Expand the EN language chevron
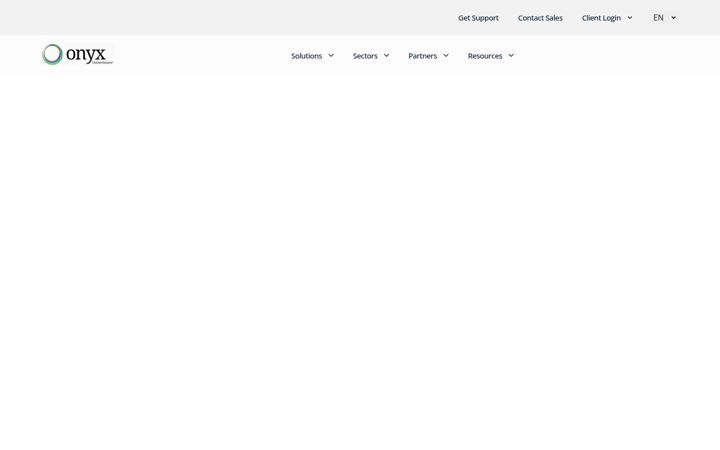The height and width of the screenshot is (450, 720). [673, 18]
